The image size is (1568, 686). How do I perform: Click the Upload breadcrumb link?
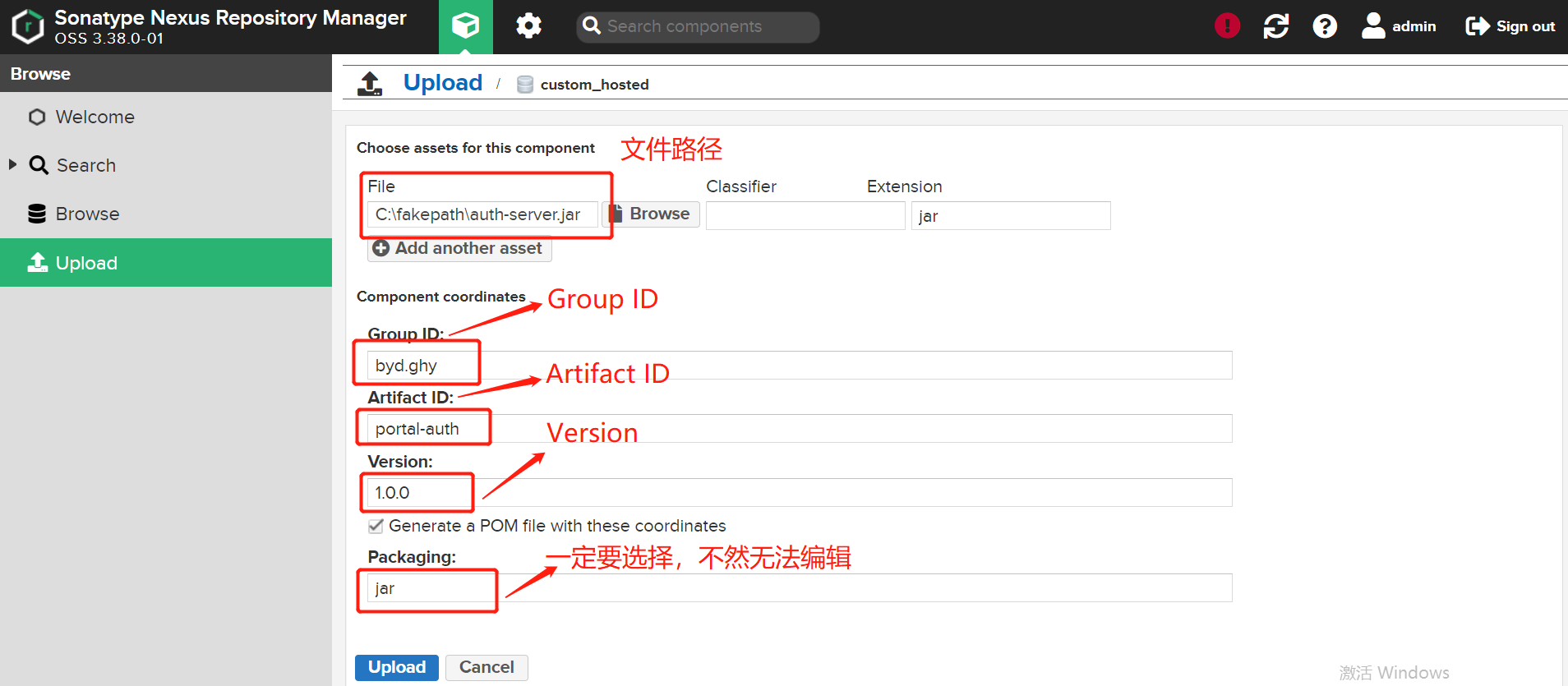coord(443,83)
